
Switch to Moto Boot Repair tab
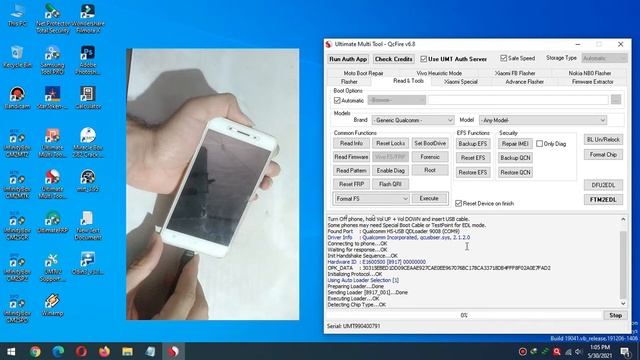click(363, 73)
